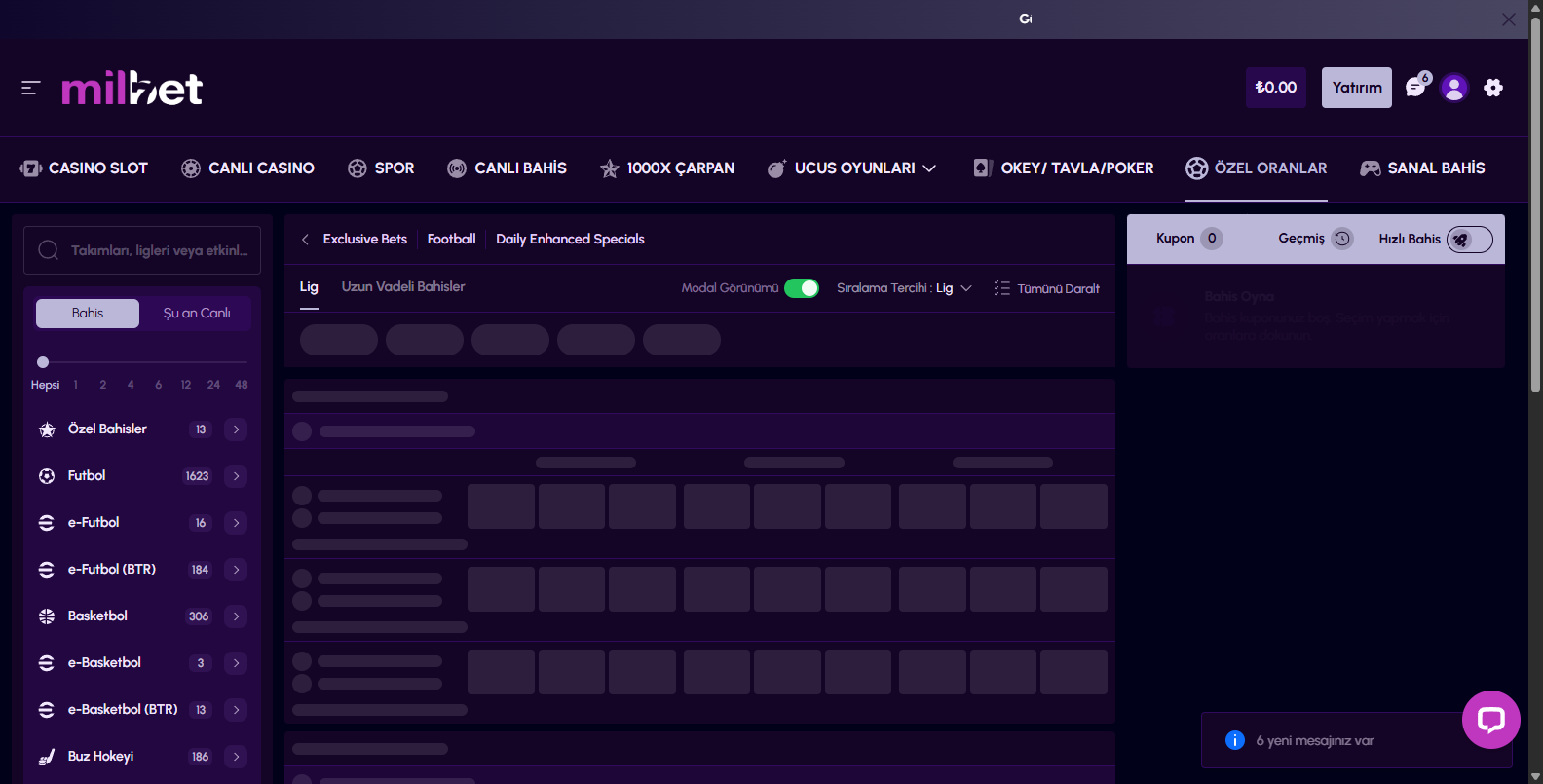Click the team and league search field
The image size is (1543, 784).
(142, 250)
